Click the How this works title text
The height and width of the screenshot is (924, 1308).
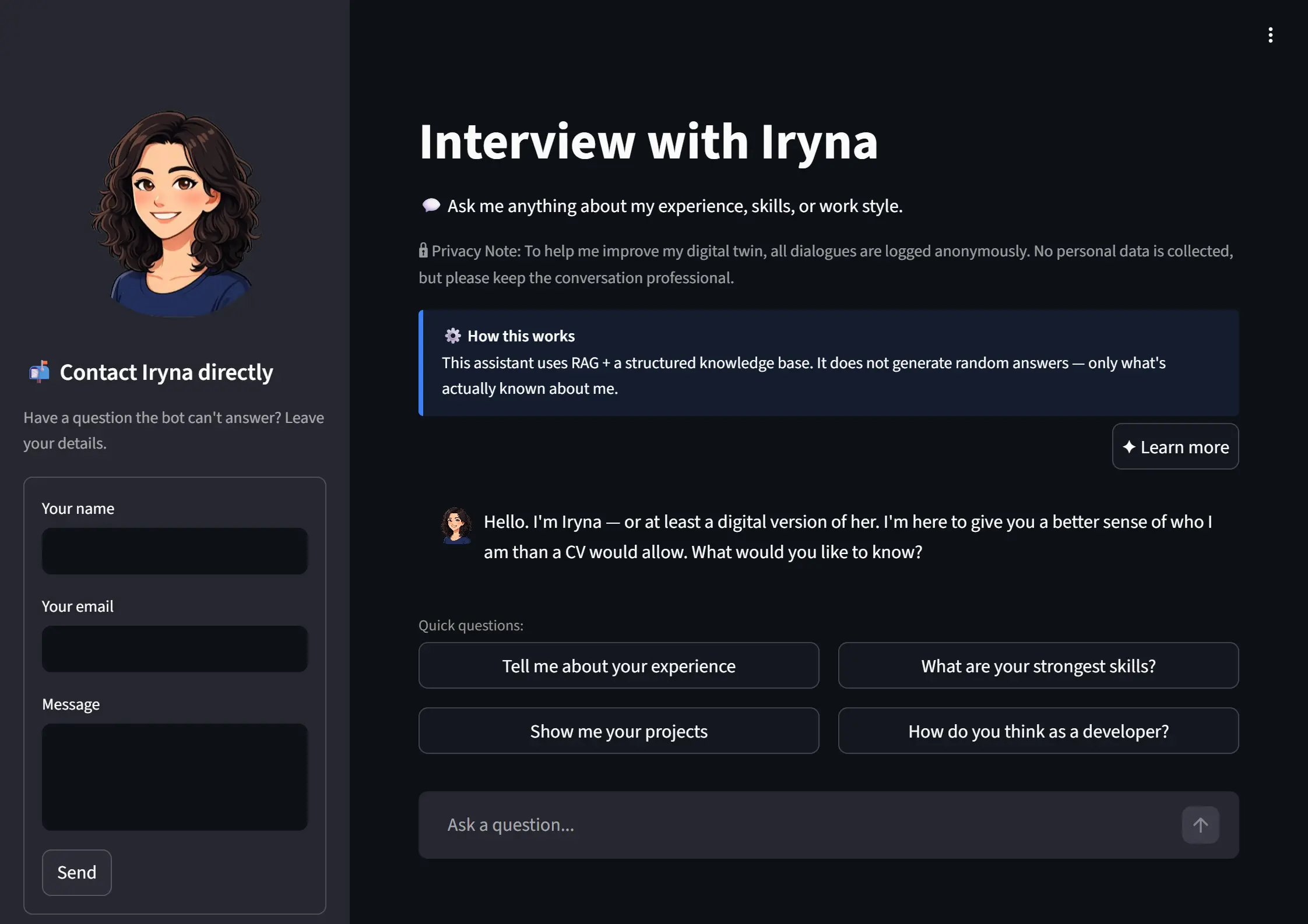521,336
